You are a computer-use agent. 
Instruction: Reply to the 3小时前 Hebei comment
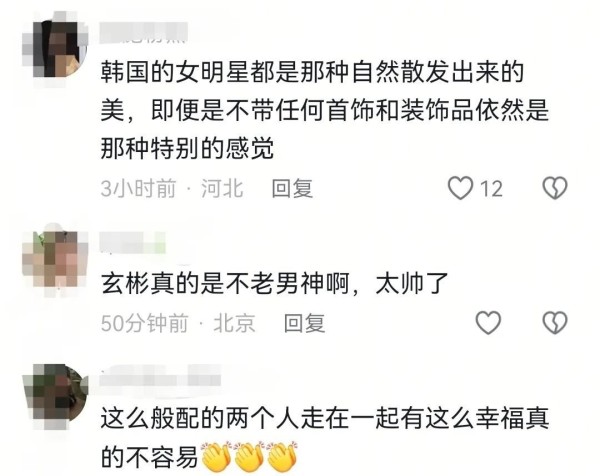tap(292, 188)
